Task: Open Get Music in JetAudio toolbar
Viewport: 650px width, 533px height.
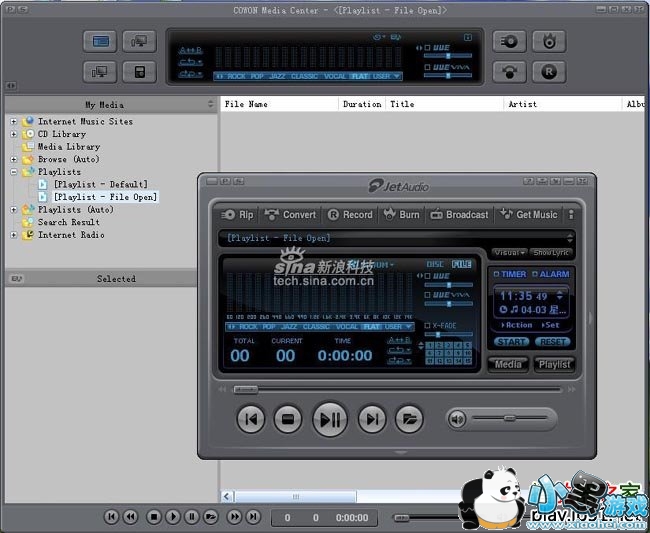Action: pyautogui.click(x=529, y=215)
